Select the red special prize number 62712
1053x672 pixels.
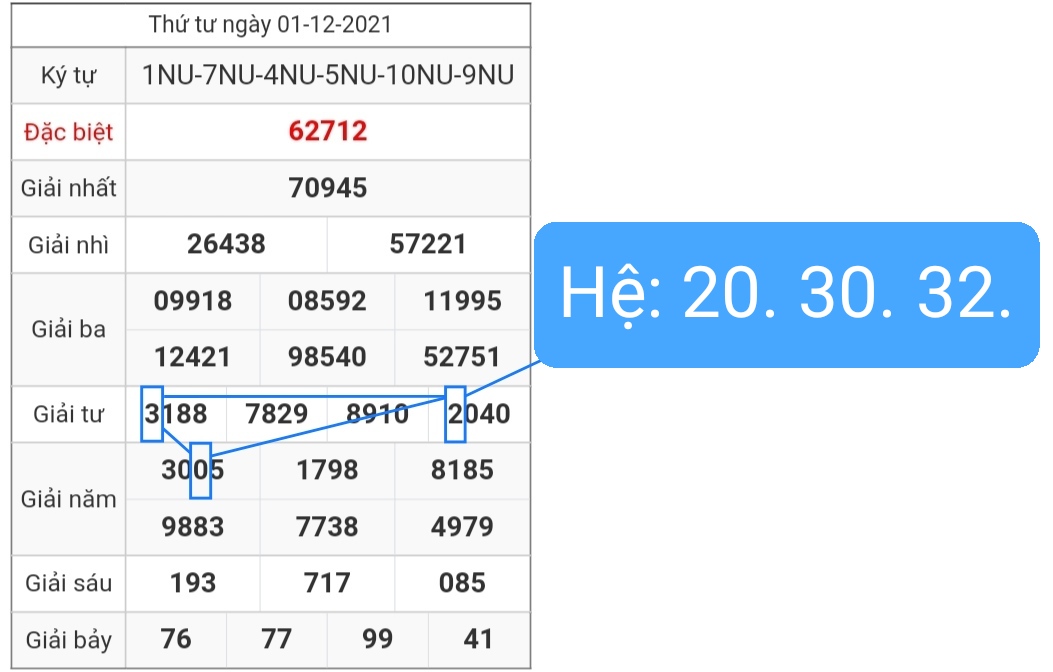328,131
